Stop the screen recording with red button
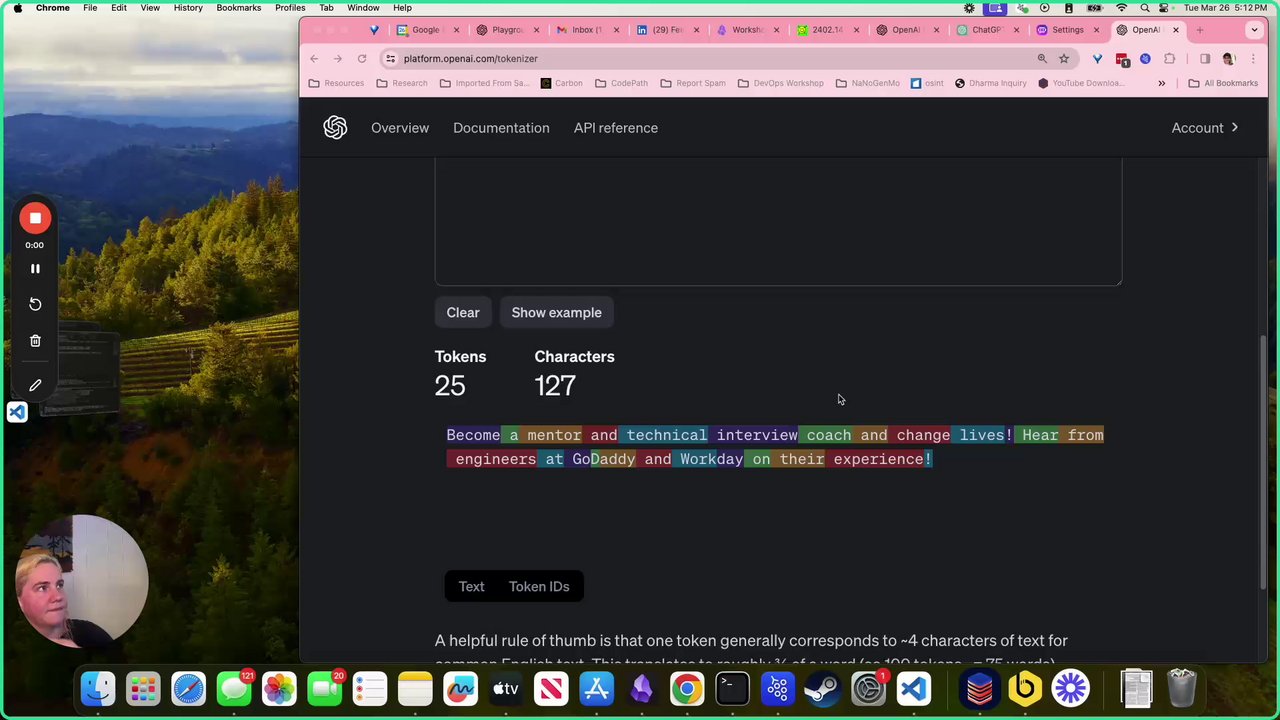The width and height of the screenshot is (1280, 720). [x=35, y=218]
